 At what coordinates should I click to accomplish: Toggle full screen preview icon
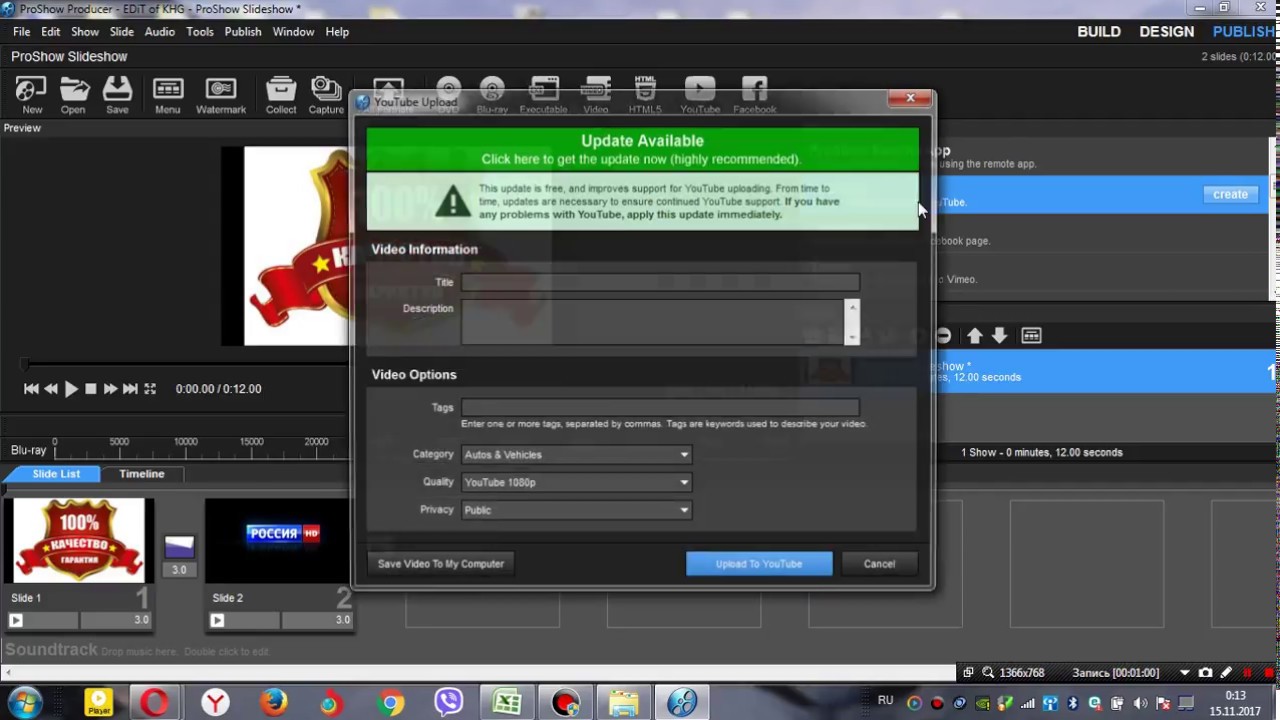point(150,389)
